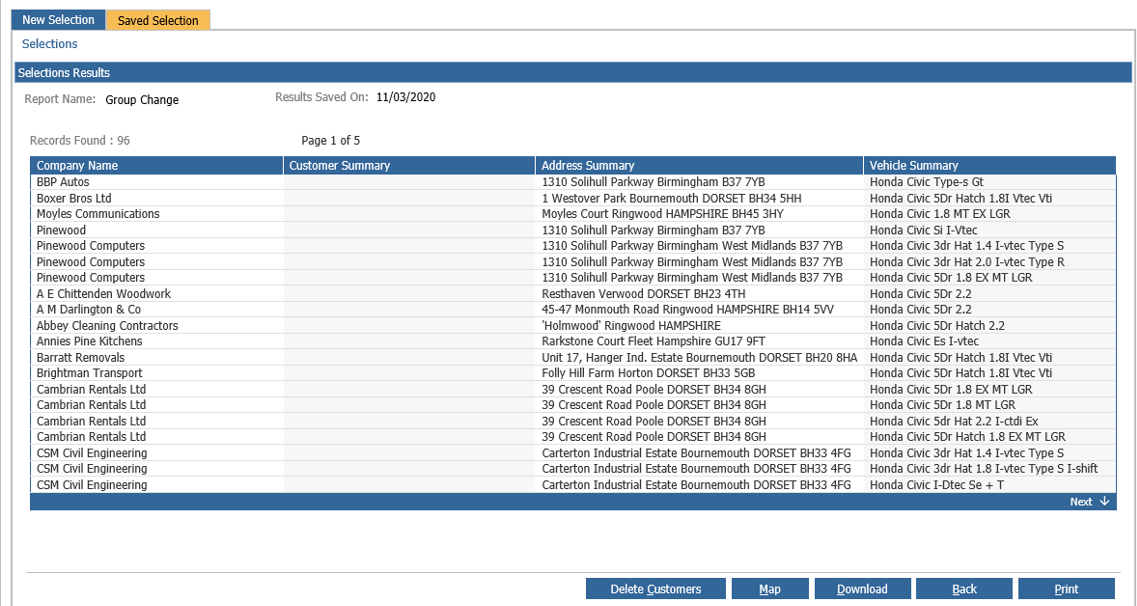Select the Moyles Communications row
The height and width of the screenshot is (606, 1137).
pyautogui.click(x=573, y=214)
